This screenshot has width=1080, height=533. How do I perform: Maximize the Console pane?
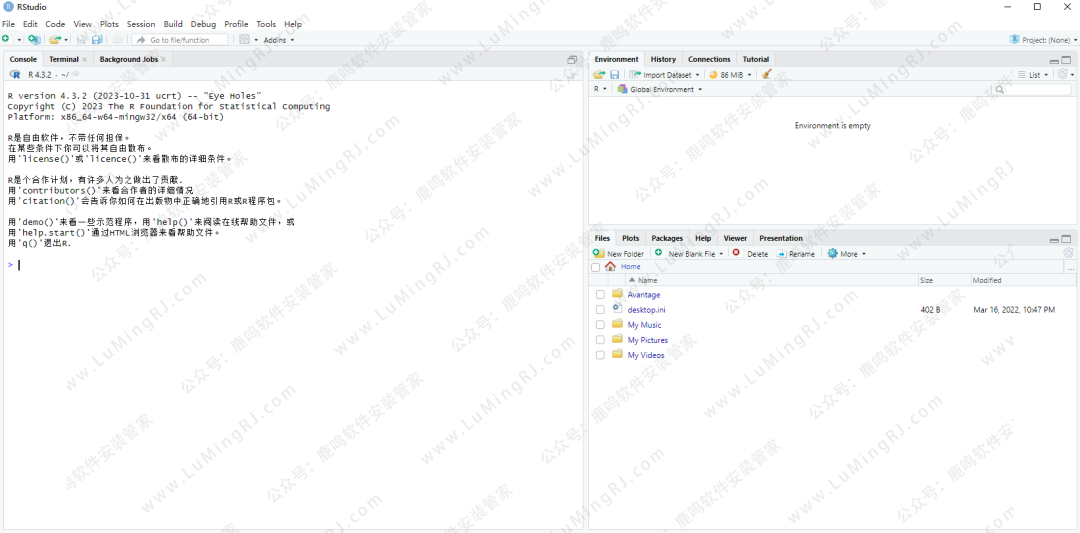(572, 60)
